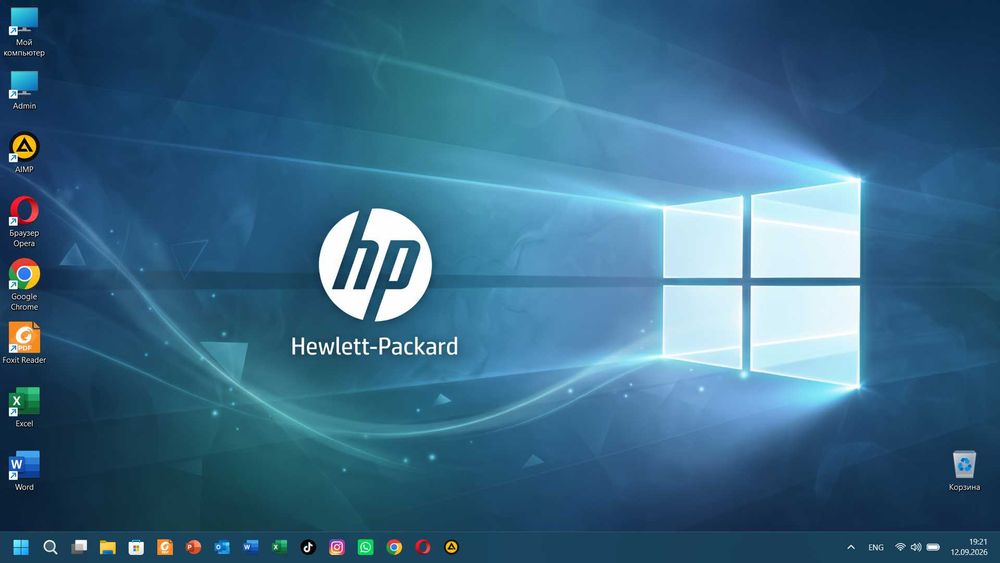Launch Word from the taskbar

coord(251,547)
